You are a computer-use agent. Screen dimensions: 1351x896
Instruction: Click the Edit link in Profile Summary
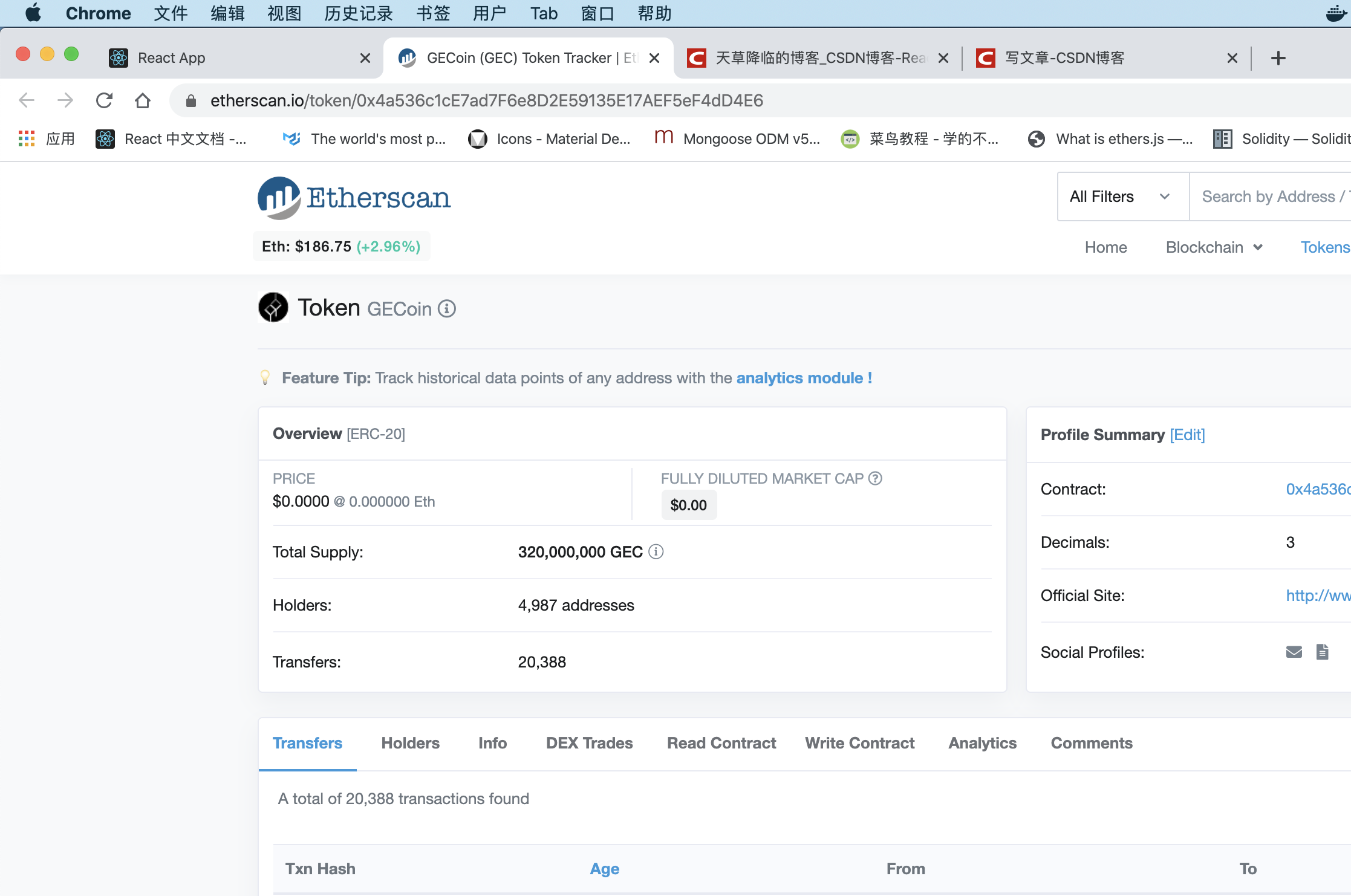click(x=1187, y=435)
